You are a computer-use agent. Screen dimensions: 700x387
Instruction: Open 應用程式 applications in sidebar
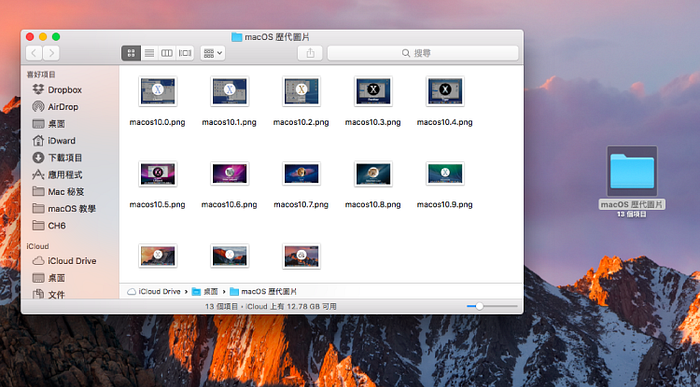click(57, 175)
